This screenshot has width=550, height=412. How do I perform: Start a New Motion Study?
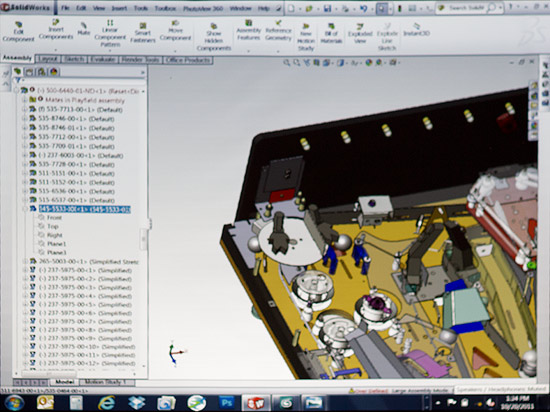coord(306,37)
